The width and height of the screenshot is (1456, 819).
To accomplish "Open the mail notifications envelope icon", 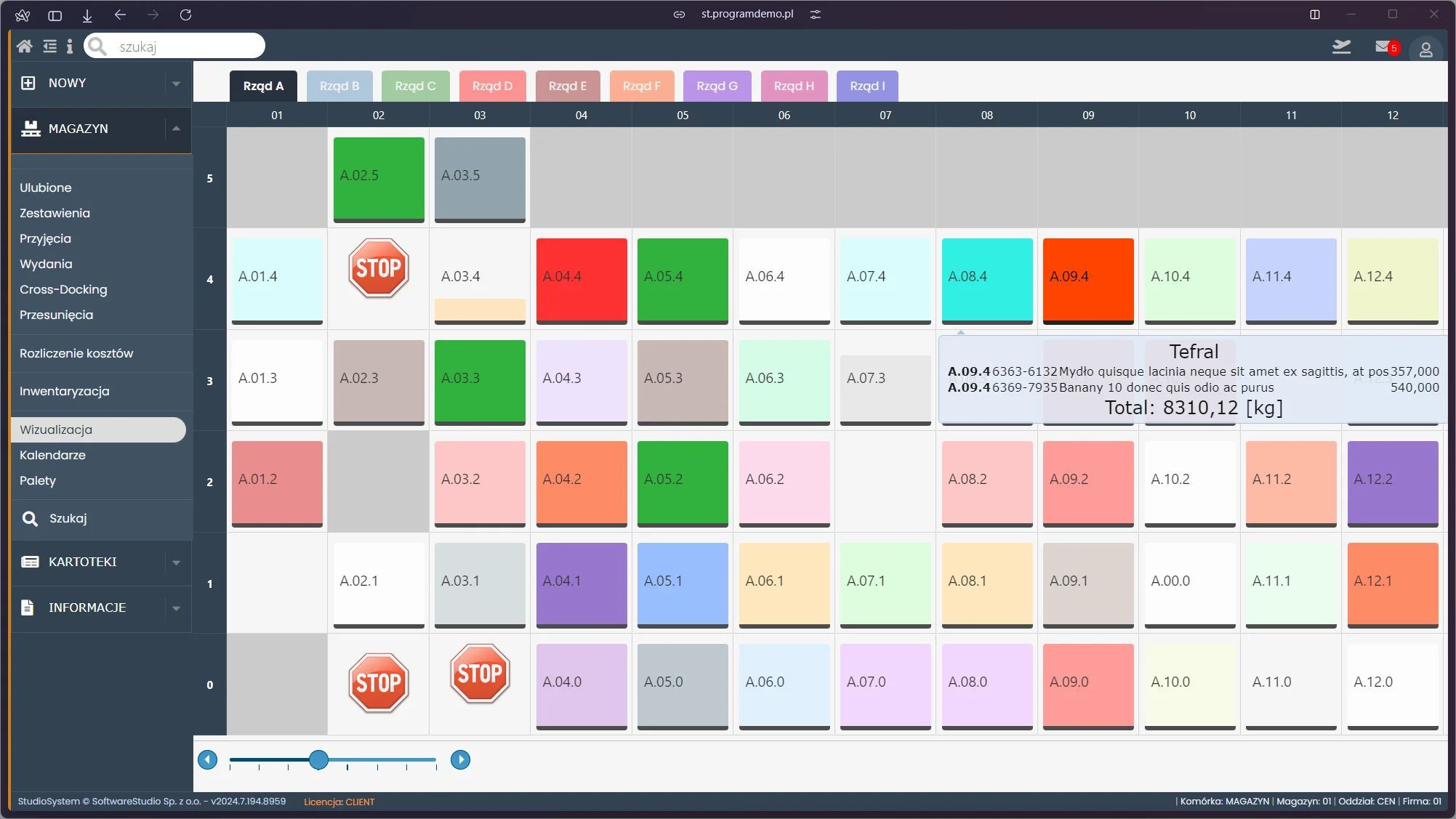I will (1383, 47).
